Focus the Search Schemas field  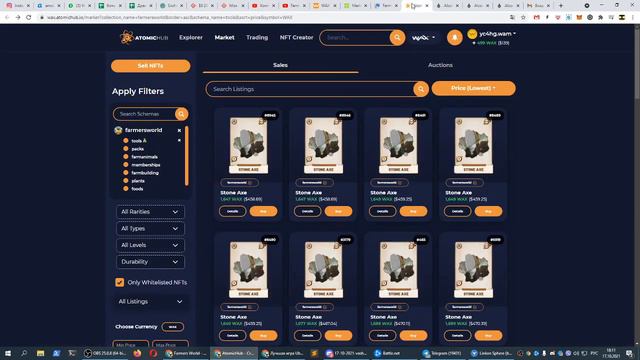(144, 114)
